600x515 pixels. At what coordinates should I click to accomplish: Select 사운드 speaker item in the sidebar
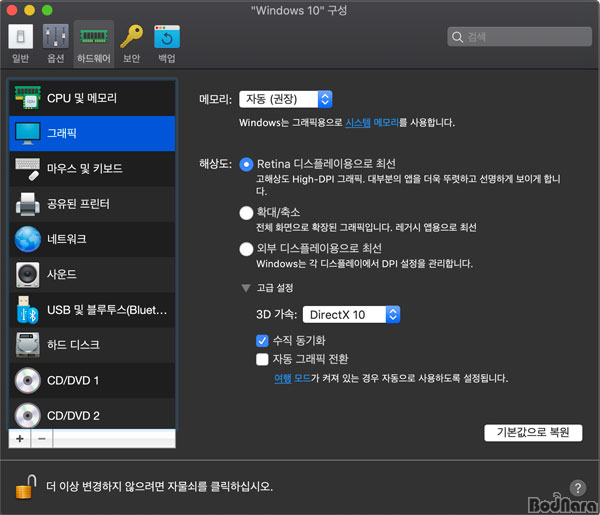click(92, 274)
